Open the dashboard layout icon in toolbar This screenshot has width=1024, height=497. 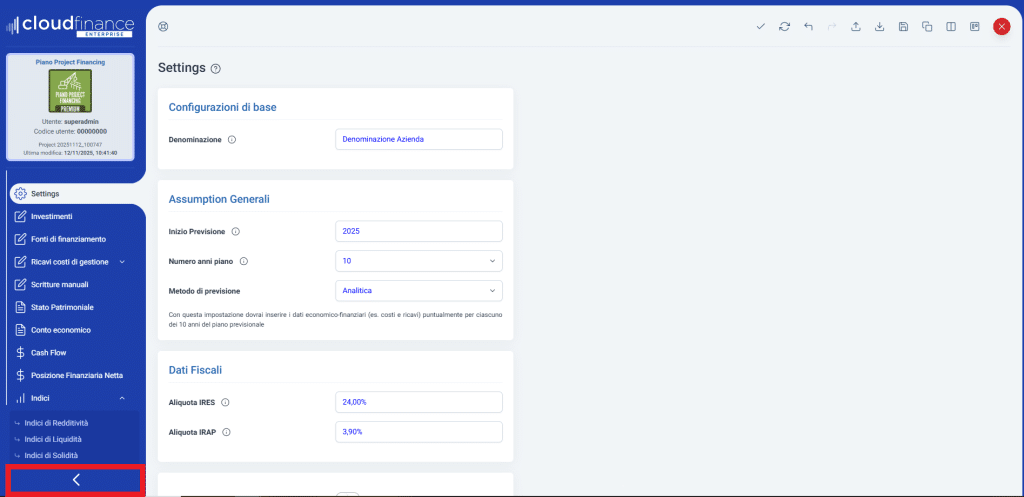click(x=975, y=27)
